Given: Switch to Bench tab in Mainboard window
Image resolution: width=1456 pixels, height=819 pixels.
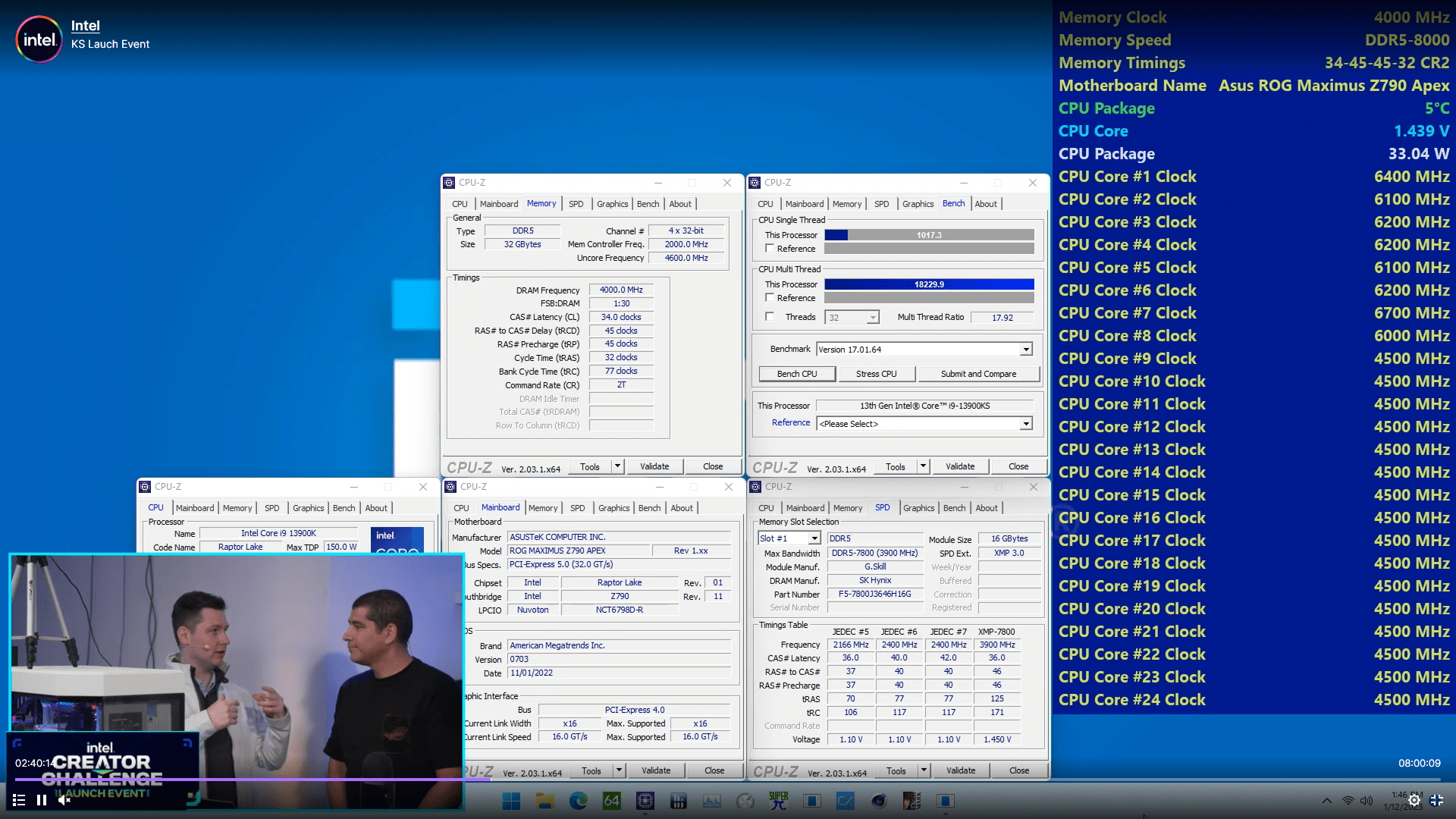Looking at the screenshot, I should click(649, 508).
